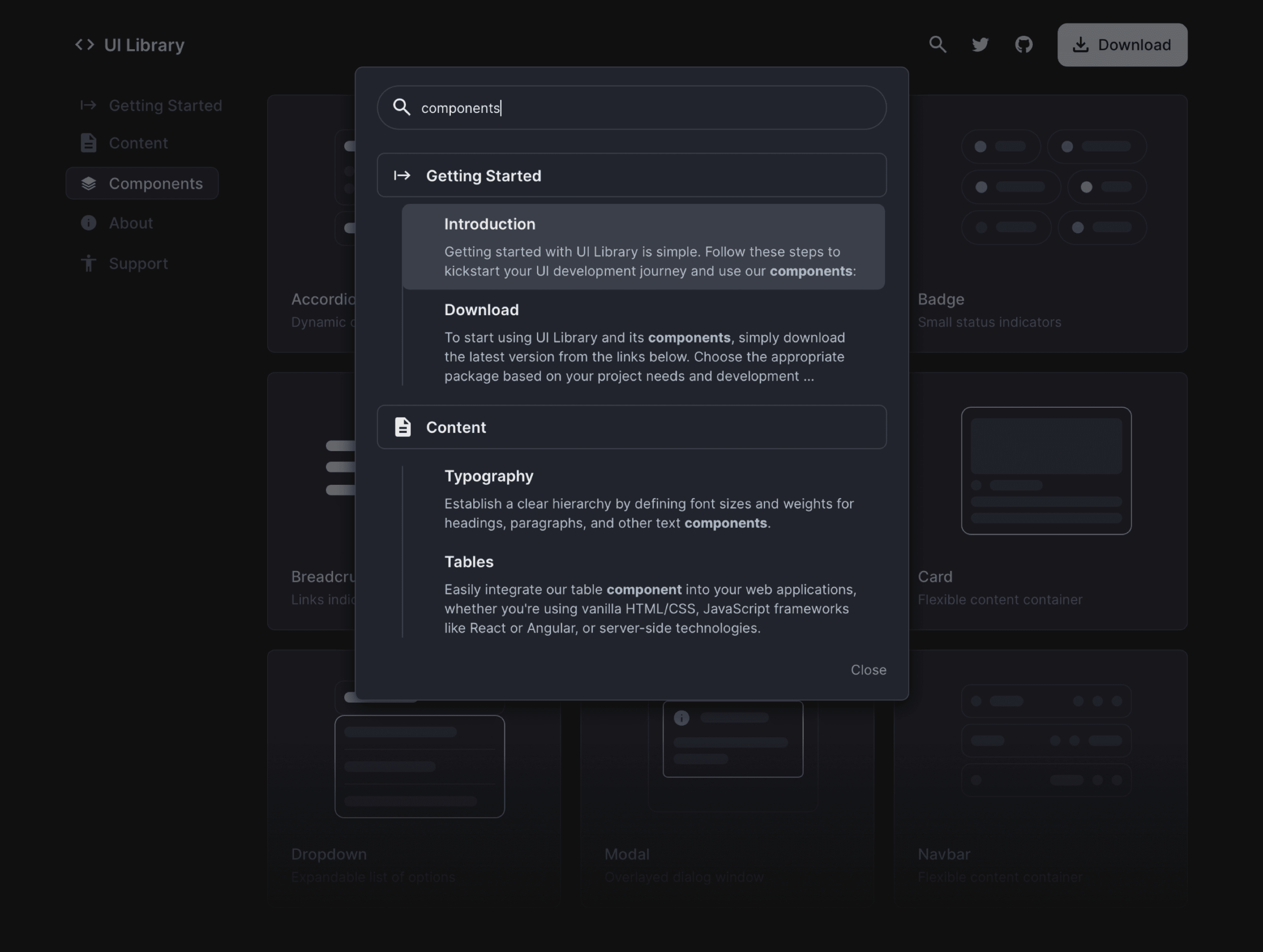The height and width of the screenshot is (952, 1263).
Task: Open the Introduction search result
Action: [644, 246]
